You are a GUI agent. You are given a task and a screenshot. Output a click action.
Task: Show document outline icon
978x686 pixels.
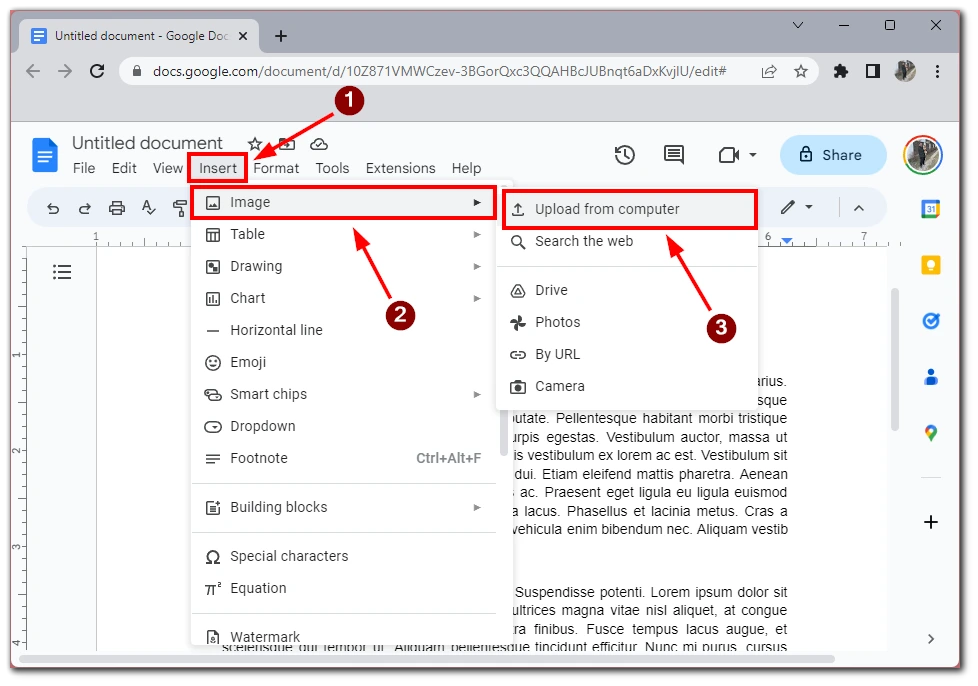point(62,272)
